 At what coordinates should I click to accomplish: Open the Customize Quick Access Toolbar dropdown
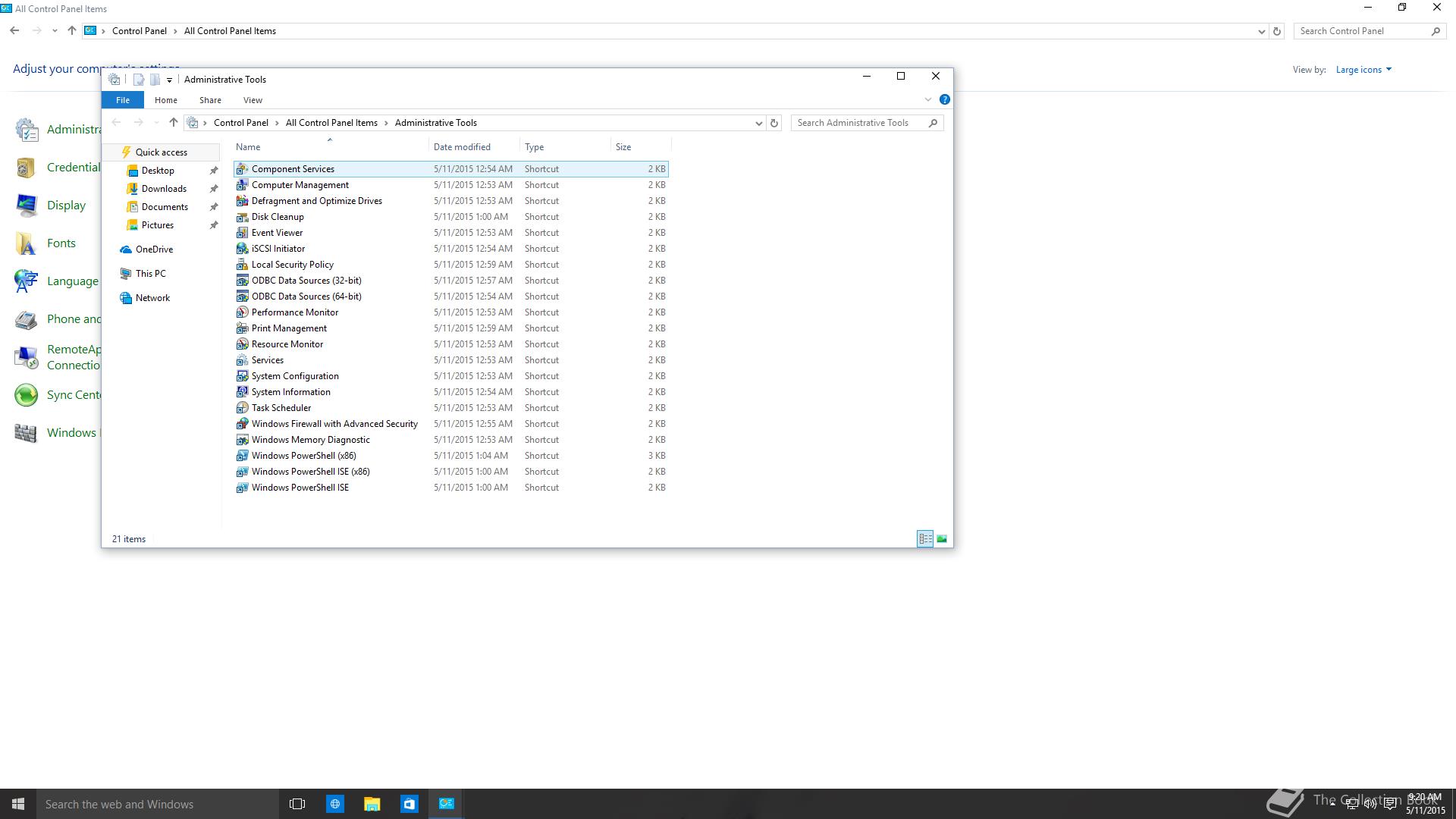[169, 80]
